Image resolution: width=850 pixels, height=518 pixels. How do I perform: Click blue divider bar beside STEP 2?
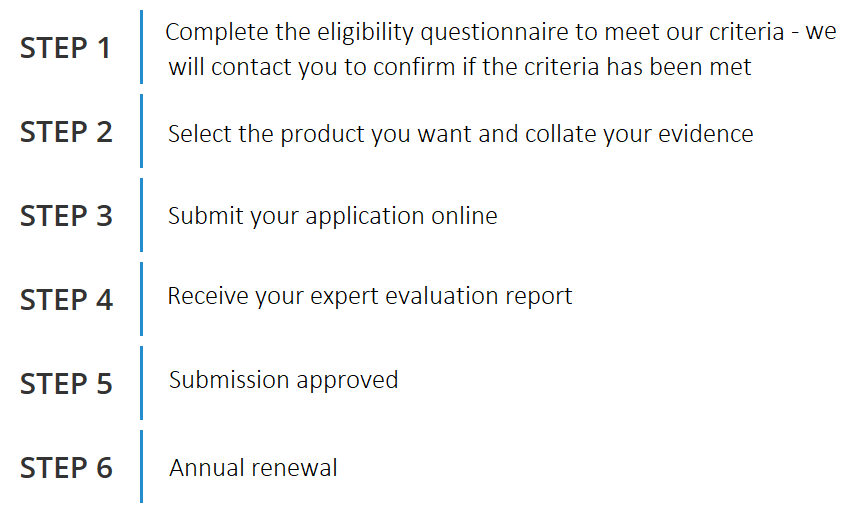141,131
